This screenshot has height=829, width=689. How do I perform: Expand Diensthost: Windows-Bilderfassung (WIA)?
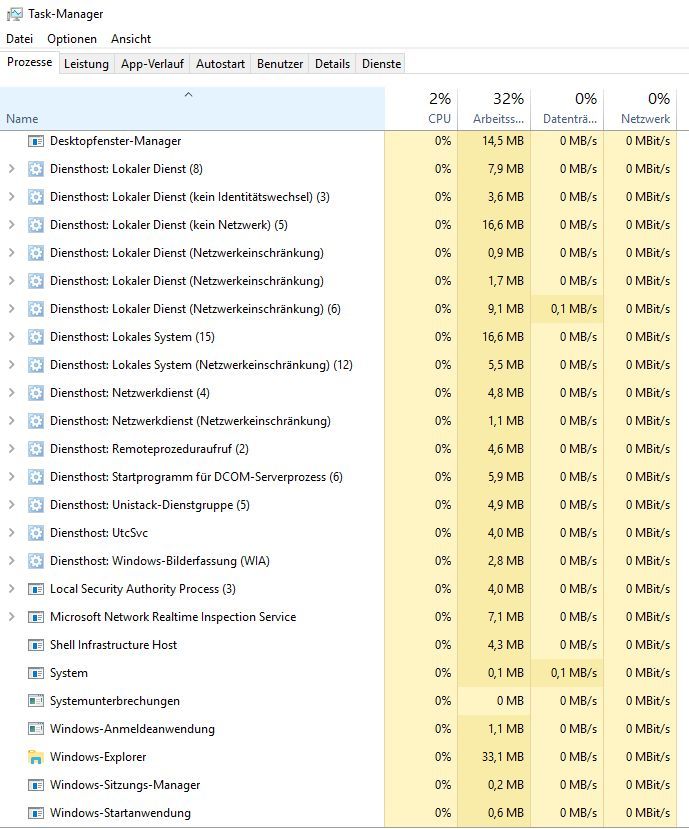(x=11, y=561)
